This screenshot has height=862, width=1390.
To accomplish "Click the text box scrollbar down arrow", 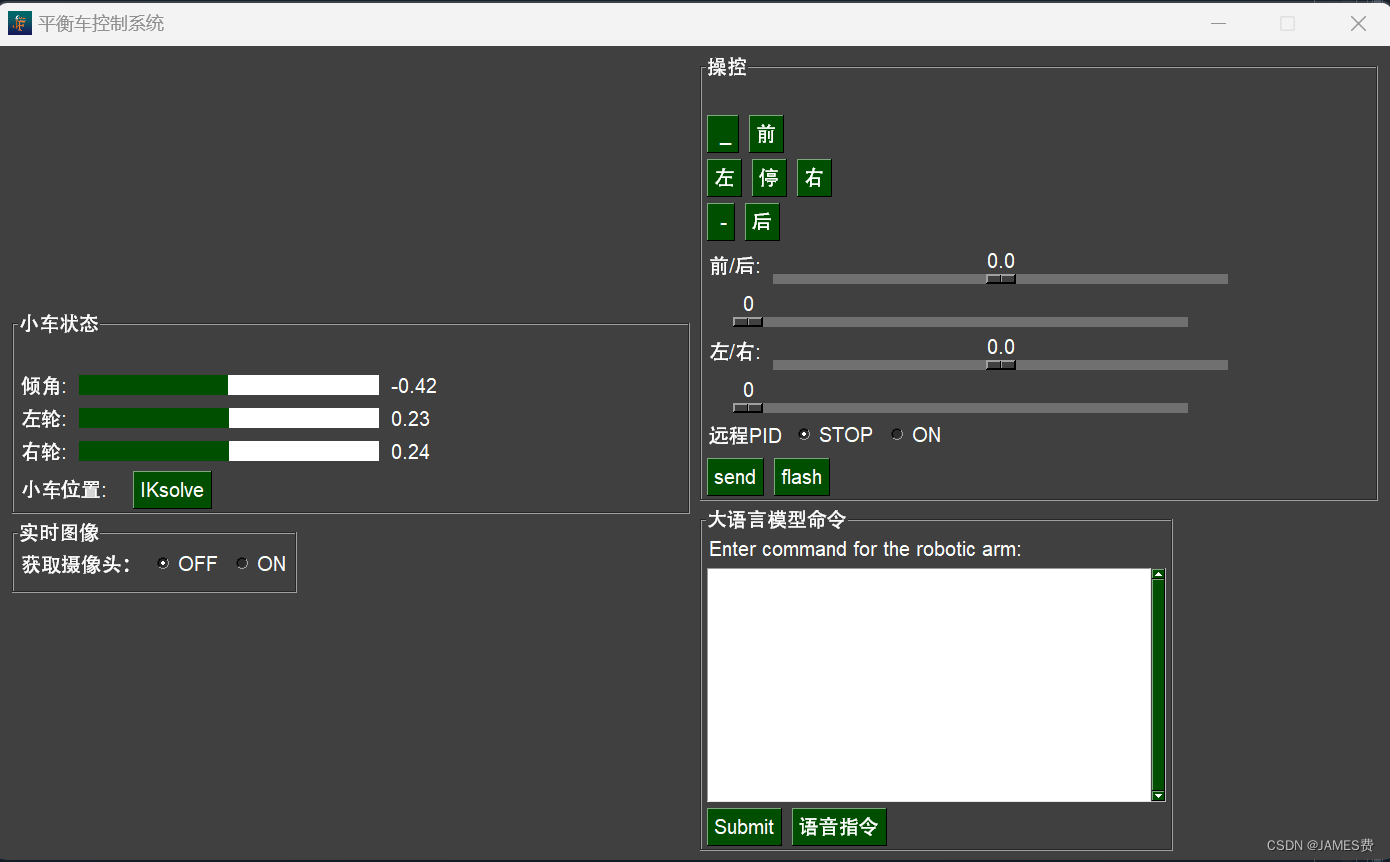I will tap(1159, 796).
